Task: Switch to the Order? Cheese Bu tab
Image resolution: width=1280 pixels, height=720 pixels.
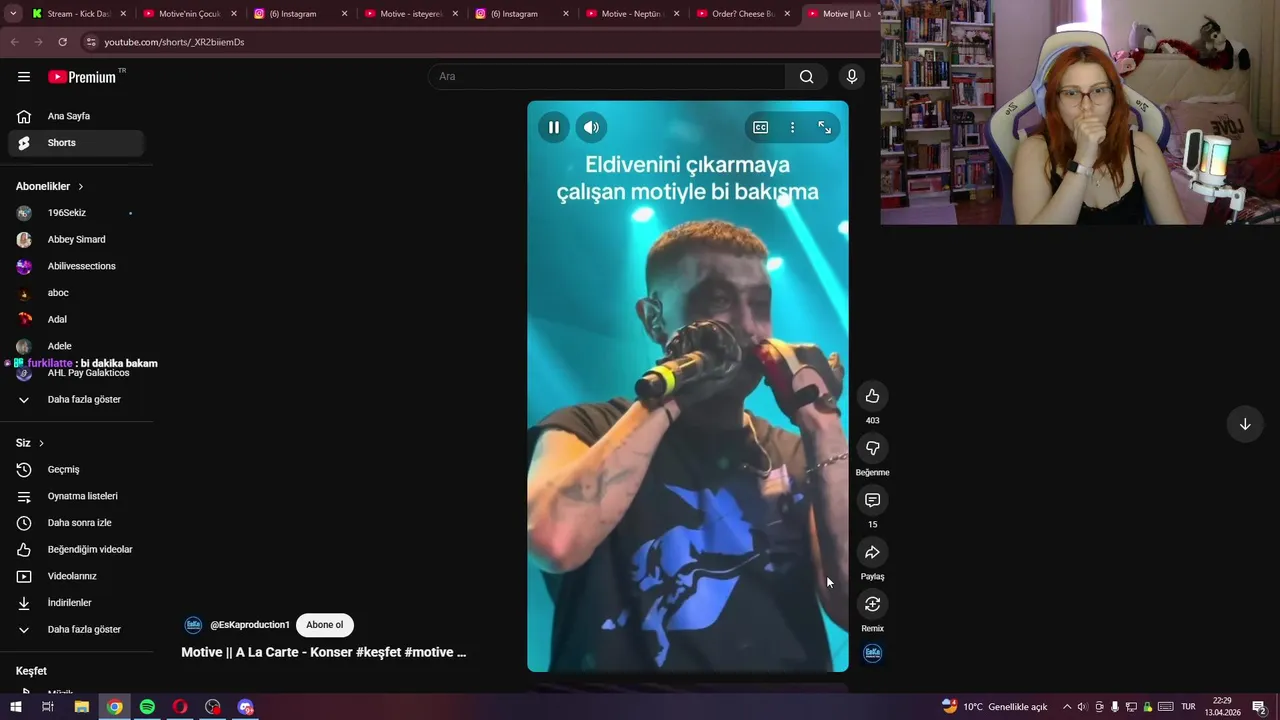Action: [x=743, y=14]
